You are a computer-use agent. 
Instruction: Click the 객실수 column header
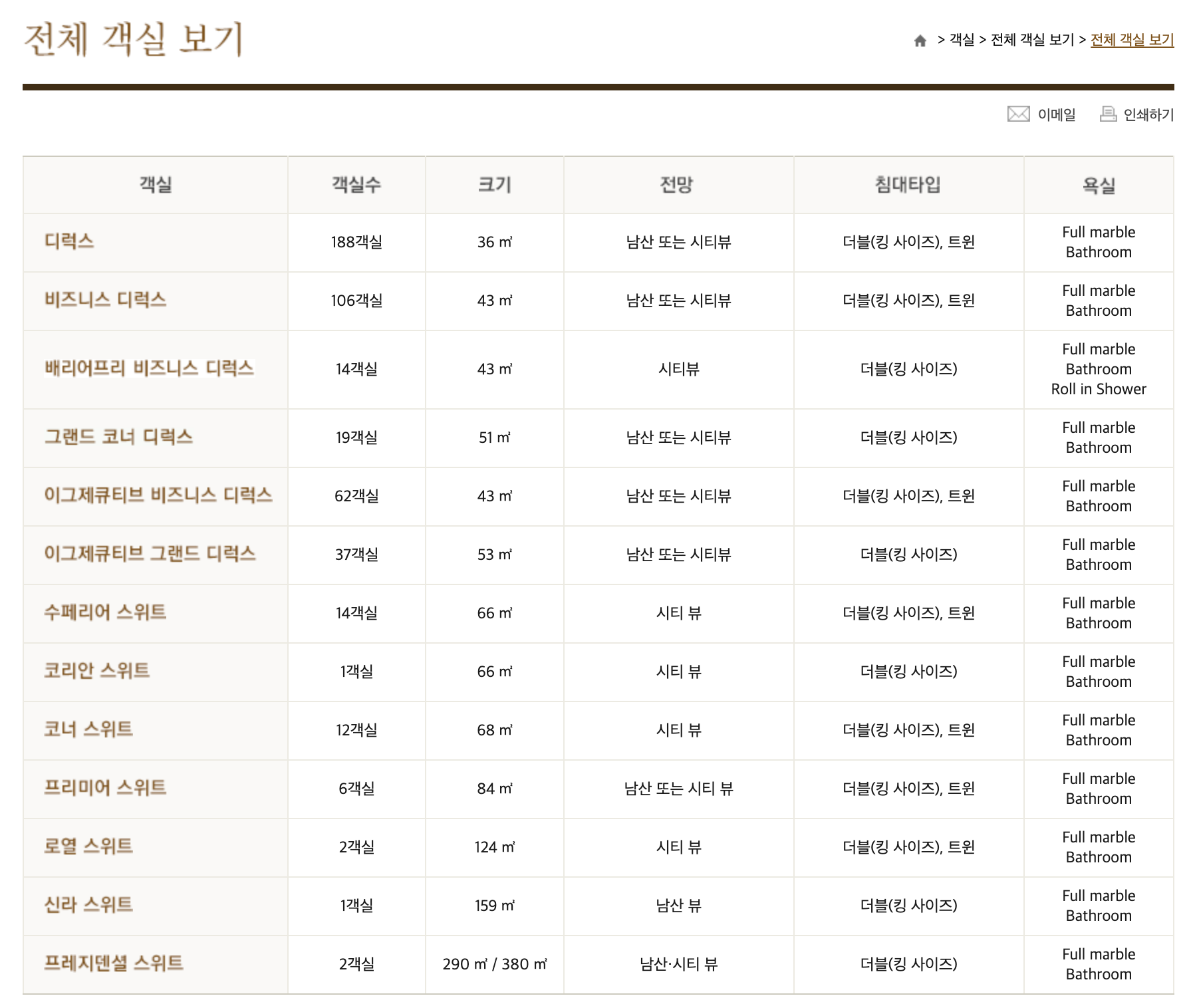click(x=356, y=185)
